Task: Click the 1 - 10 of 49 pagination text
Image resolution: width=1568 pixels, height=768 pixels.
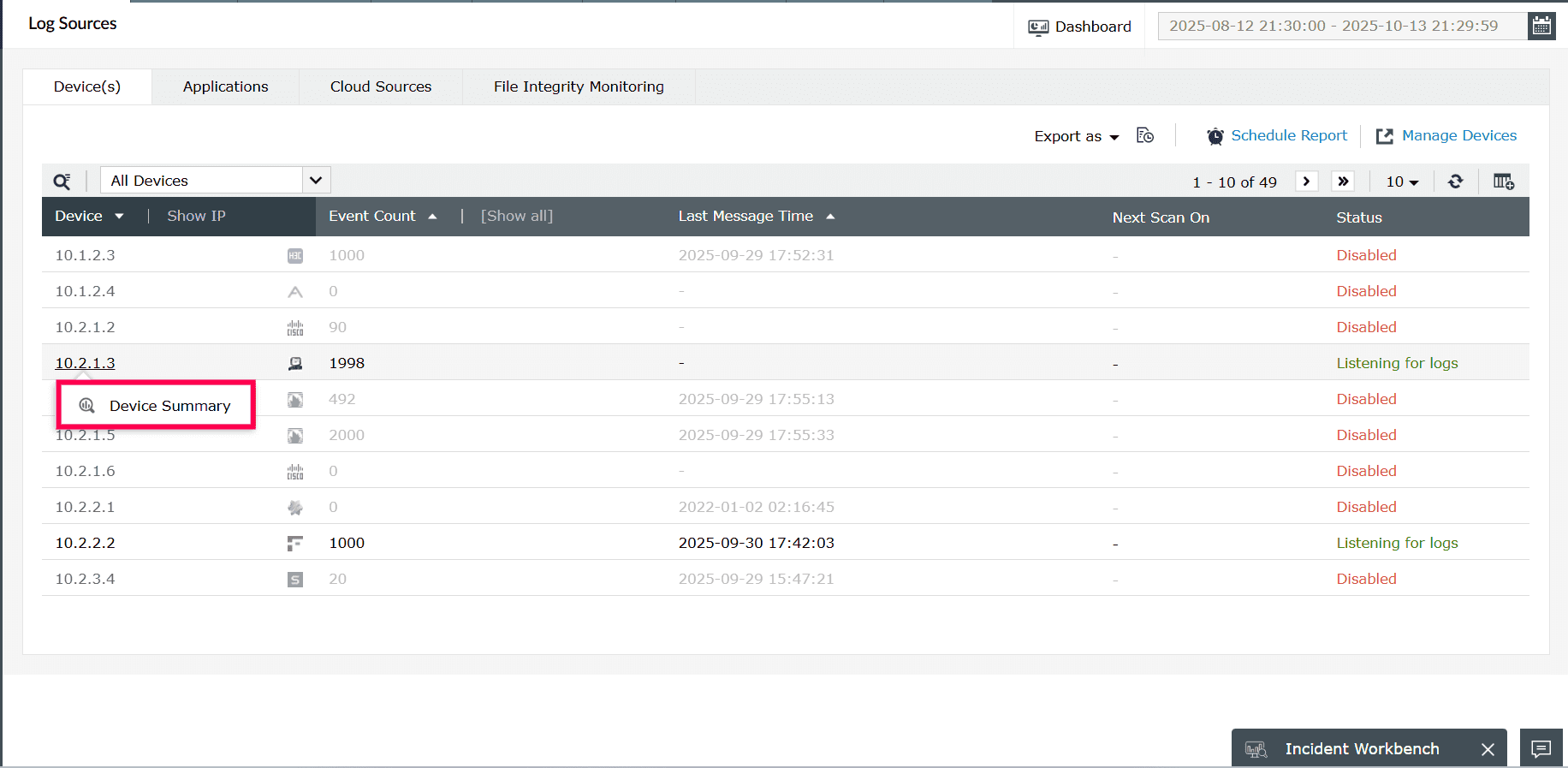Action: (1234, 182)
